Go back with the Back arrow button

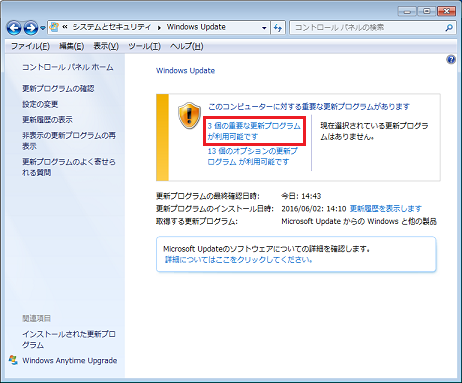[14, 28]
